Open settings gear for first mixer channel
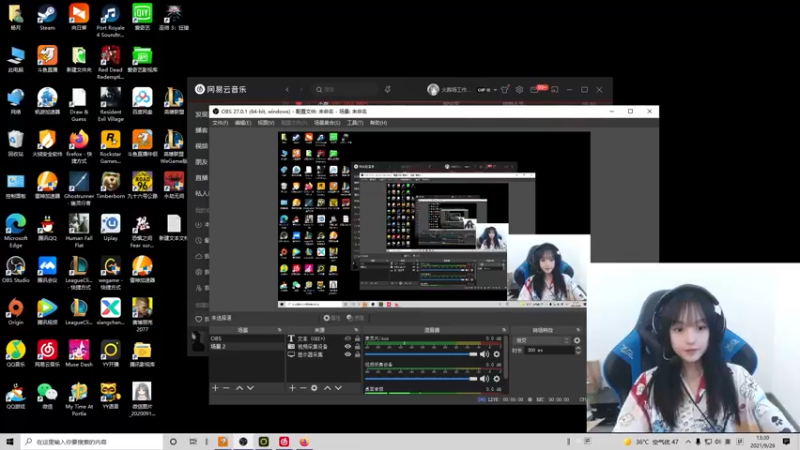The height and width of the screenshot is (450, 800). pyautogui.click(x=496, y=354)
